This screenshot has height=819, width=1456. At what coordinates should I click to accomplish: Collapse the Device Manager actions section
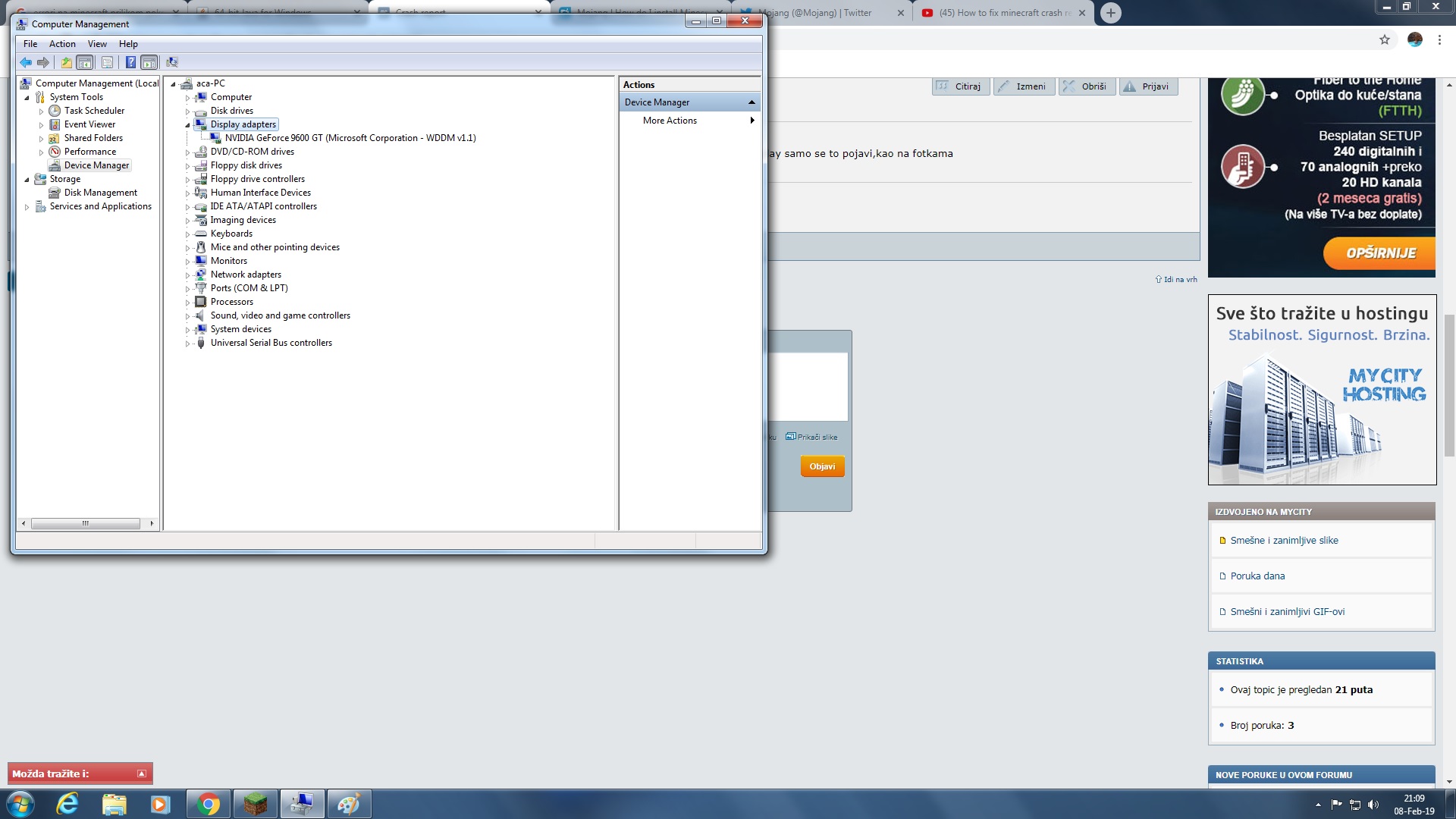(x=752, y=102)
